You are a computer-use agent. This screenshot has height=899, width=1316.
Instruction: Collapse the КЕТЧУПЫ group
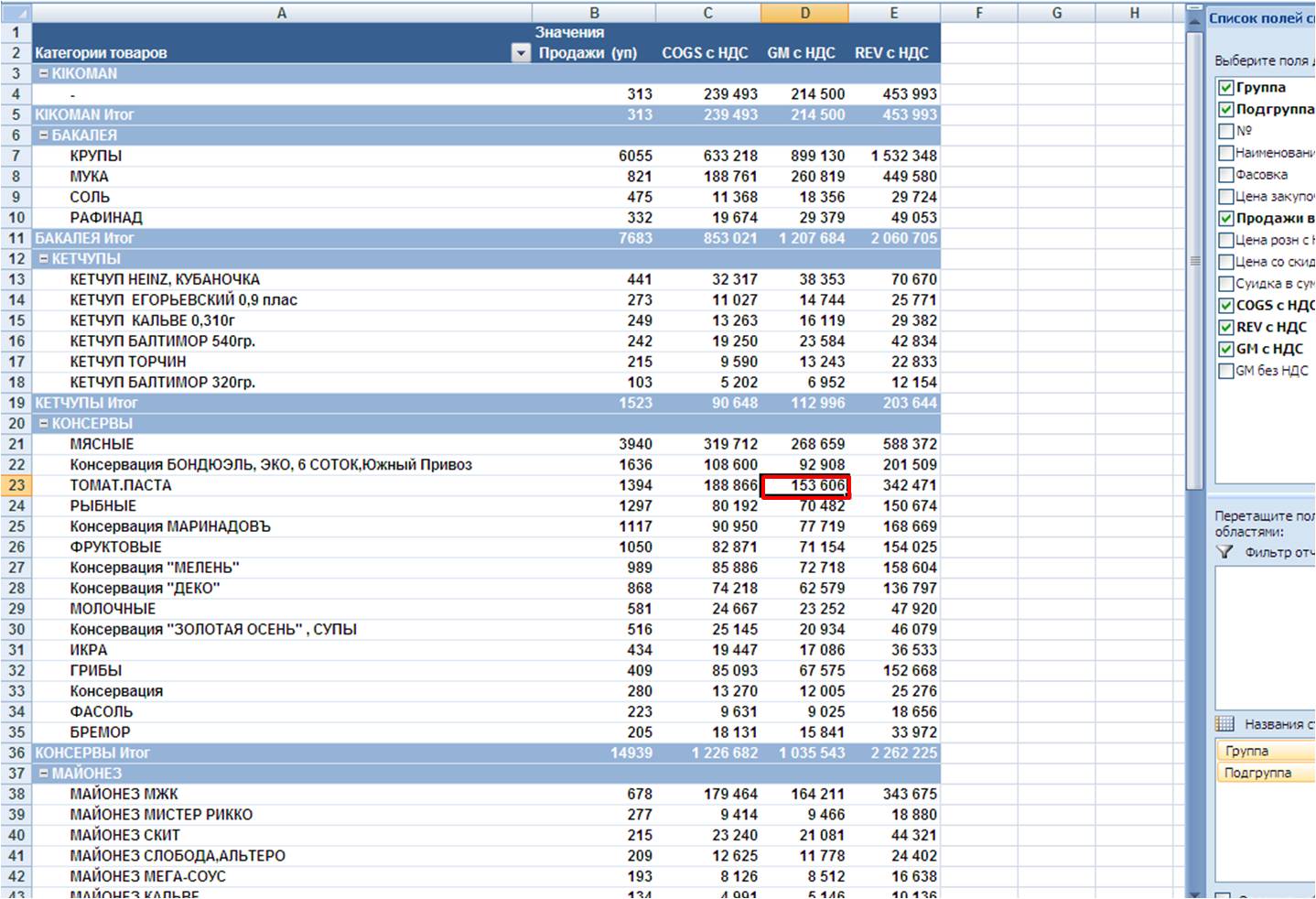coord(43,259)
